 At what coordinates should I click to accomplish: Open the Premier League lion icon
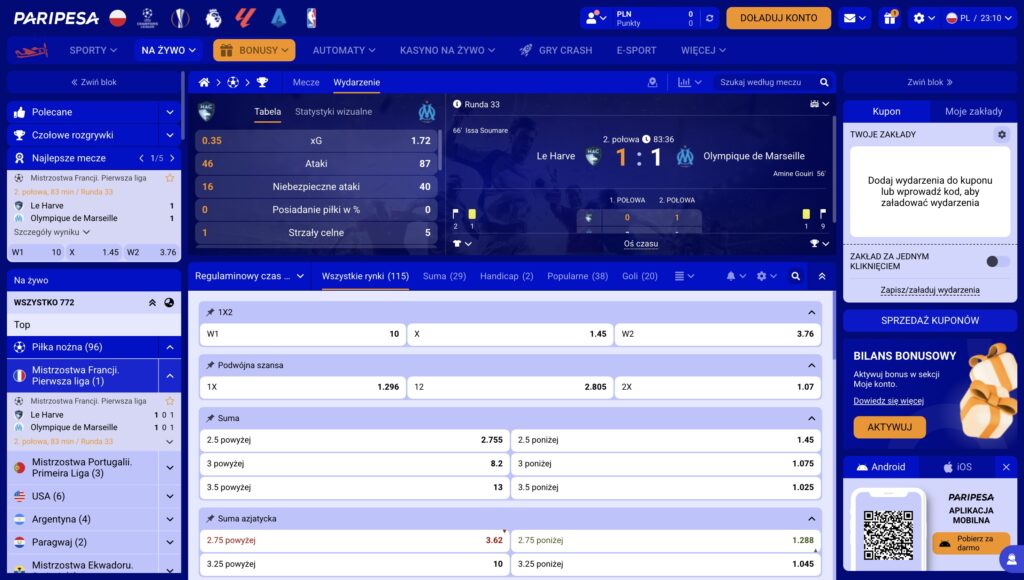[213, 18]
